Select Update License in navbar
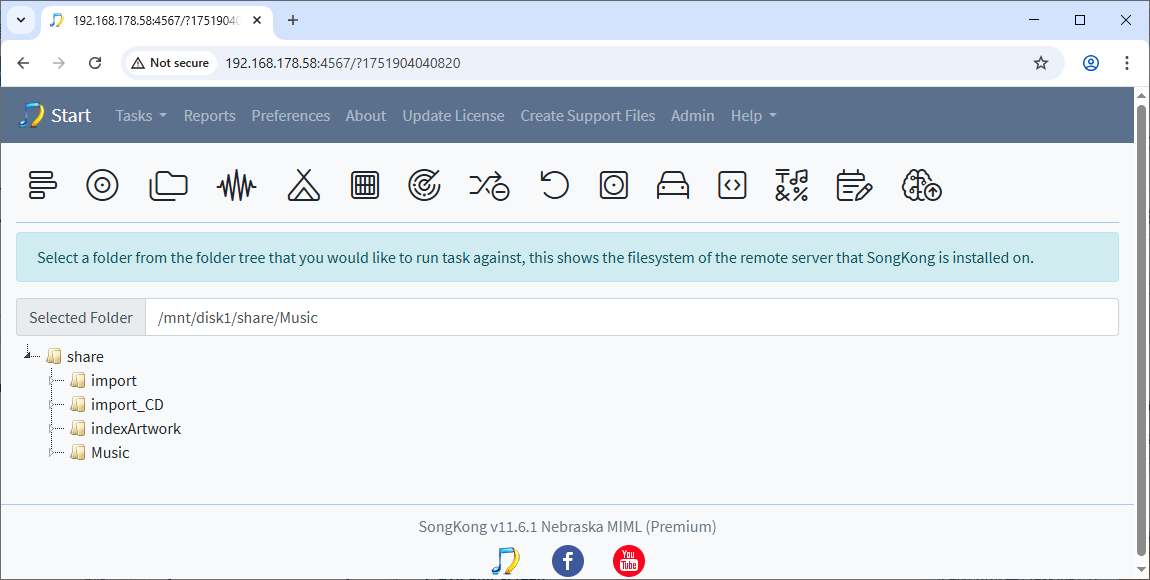This screenshot has height=580, width=1150. click(453, 116)
